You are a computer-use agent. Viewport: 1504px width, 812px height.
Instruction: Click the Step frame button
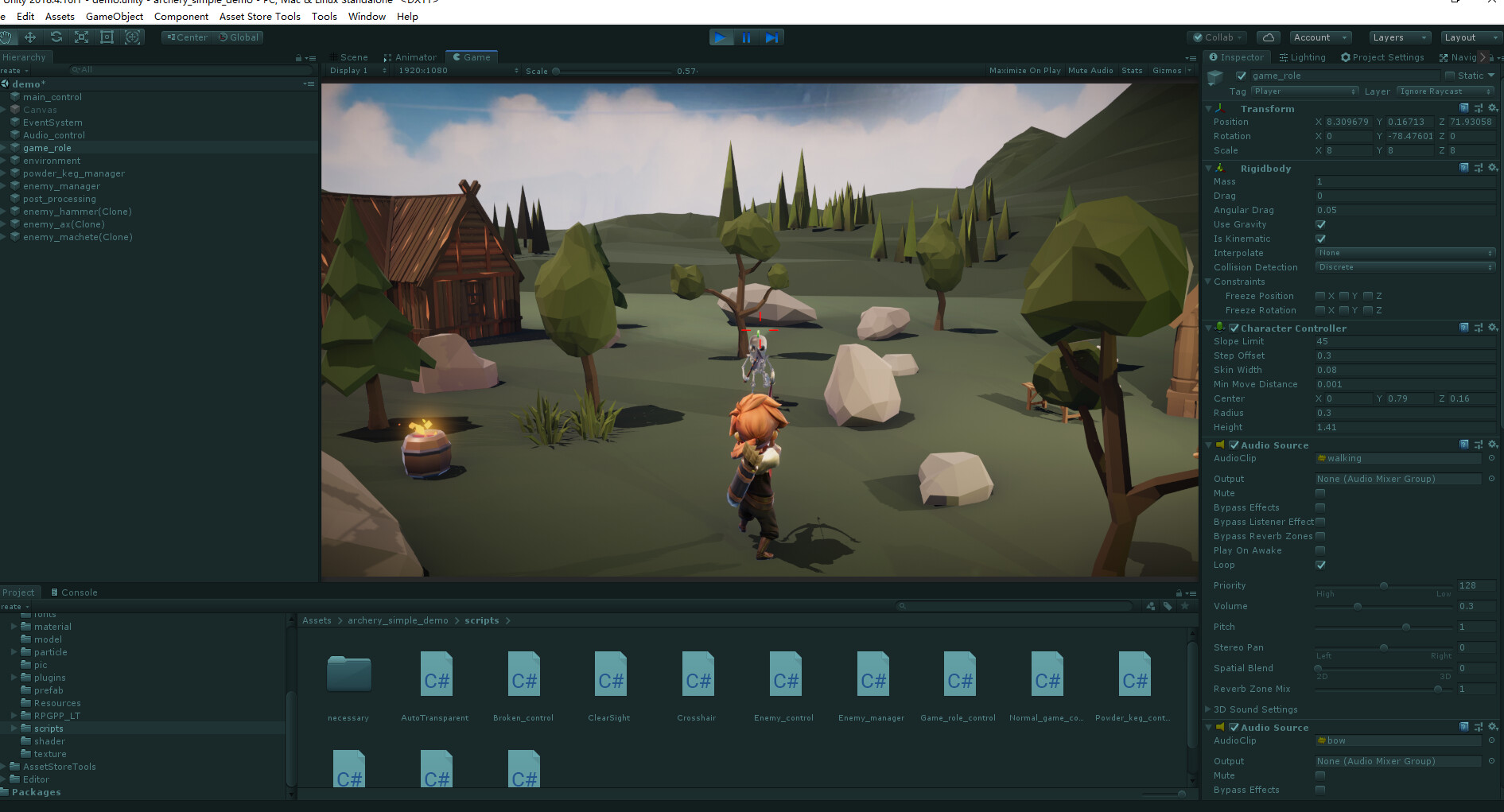[x=771, y=37]
